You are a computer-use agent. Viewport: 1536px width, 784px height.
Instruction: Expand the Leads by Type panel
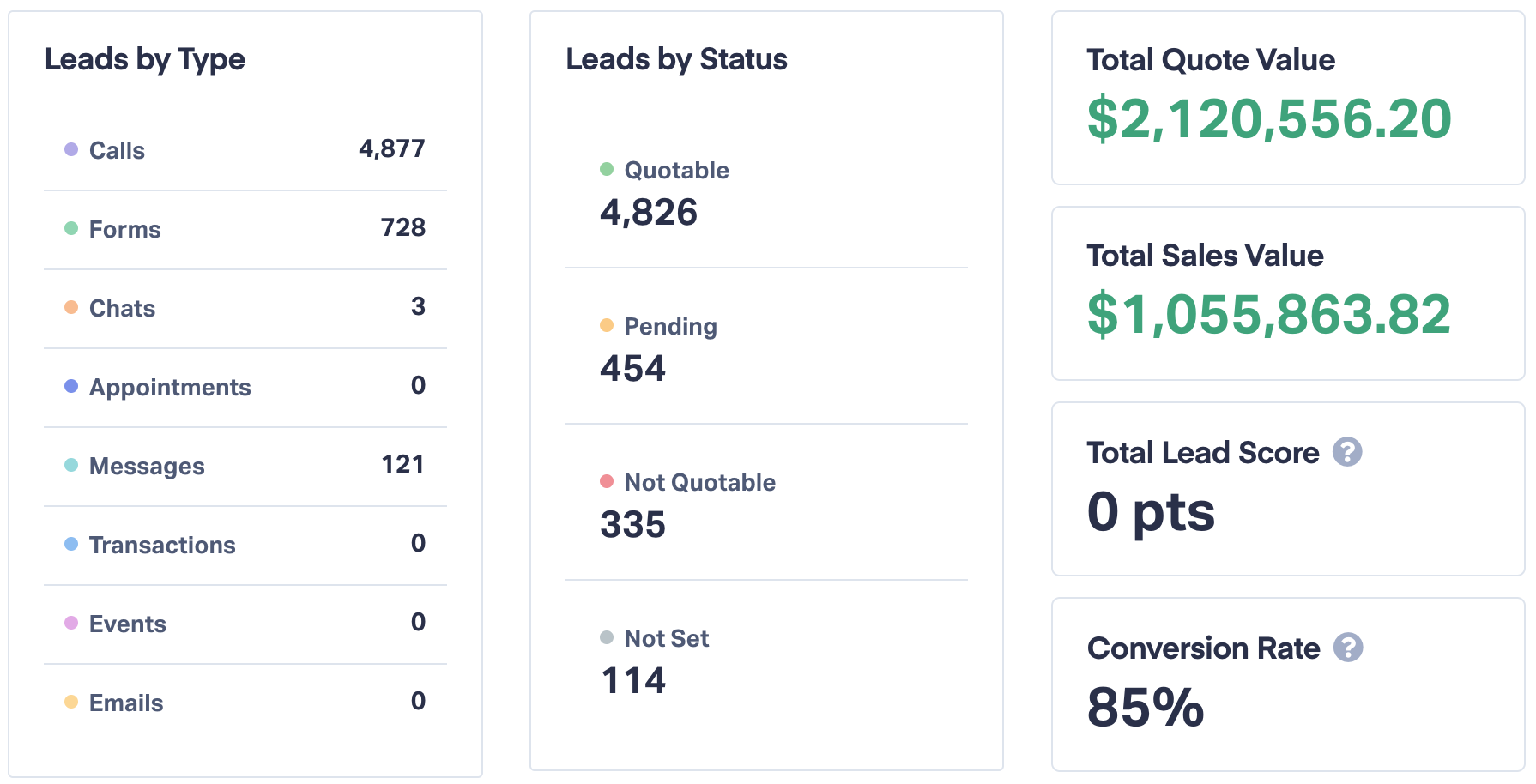click(x=245, y=390)
